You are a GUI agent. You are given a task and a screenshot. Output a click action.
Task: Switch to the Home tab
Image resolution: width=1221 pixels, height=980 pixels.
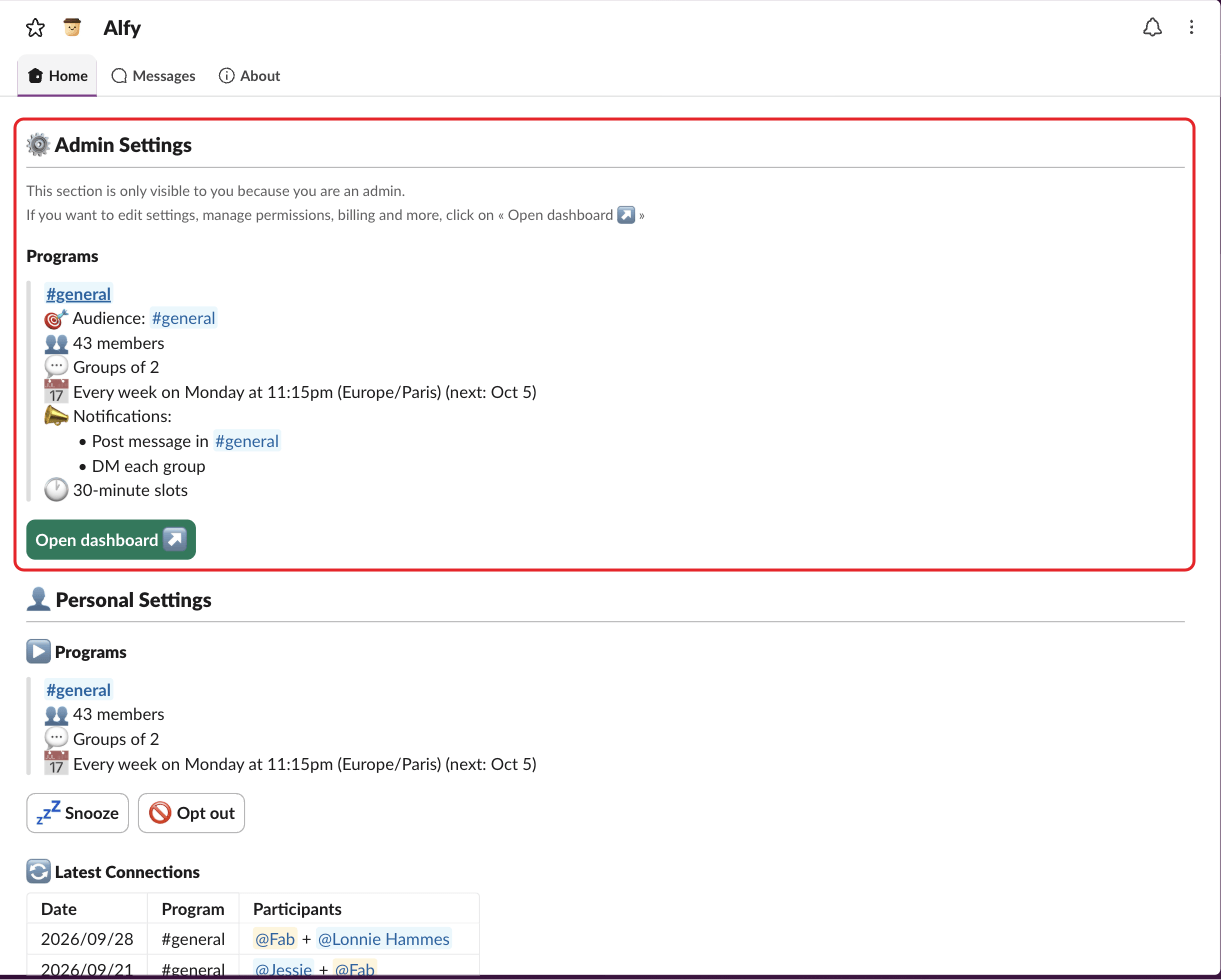[x=58, y=76]
